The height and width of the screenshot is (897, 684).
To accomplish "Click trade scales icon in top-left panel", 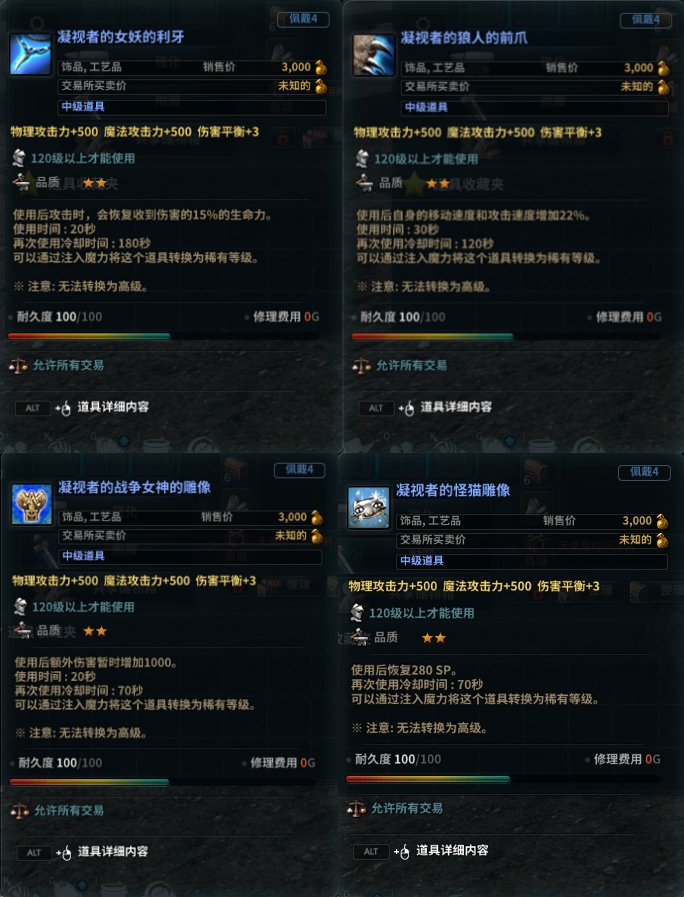I will coord(18,365).
